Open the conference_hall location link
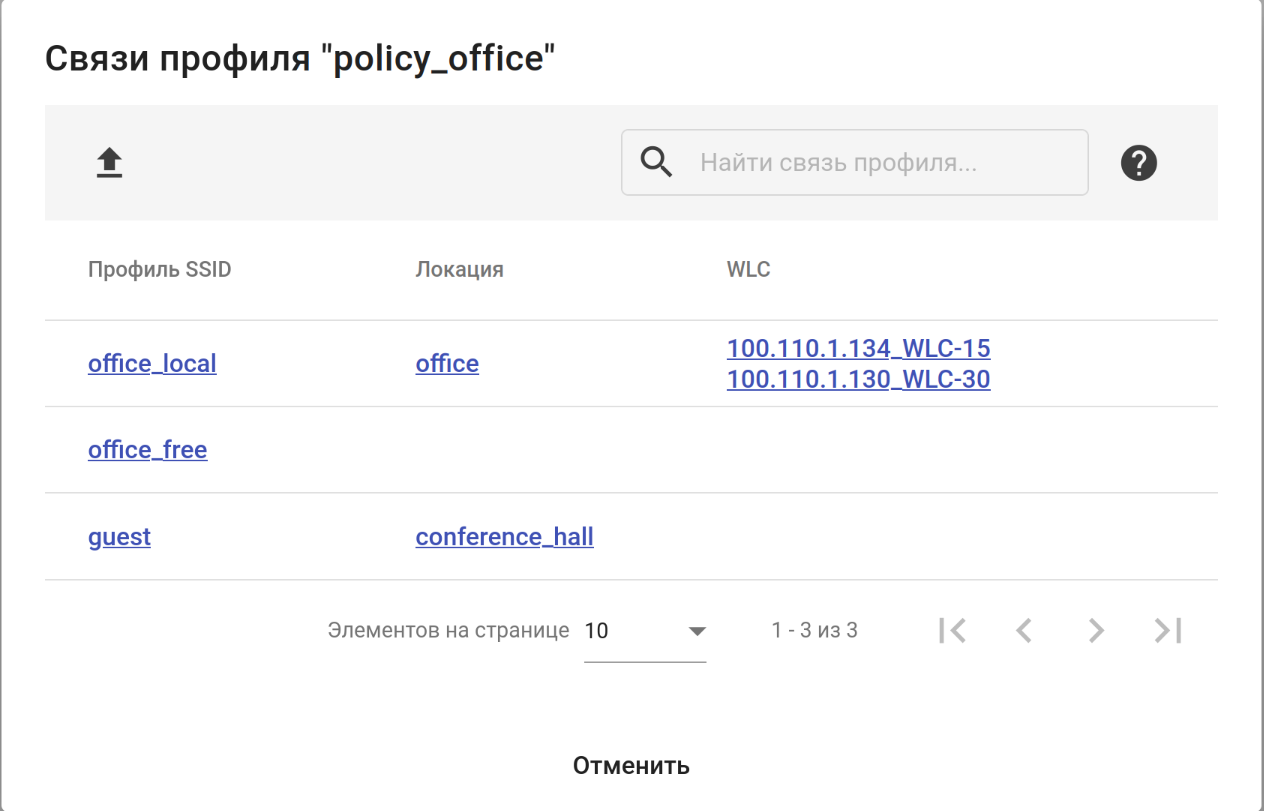Screen dimensions: 1264x811 pos(504,537)
